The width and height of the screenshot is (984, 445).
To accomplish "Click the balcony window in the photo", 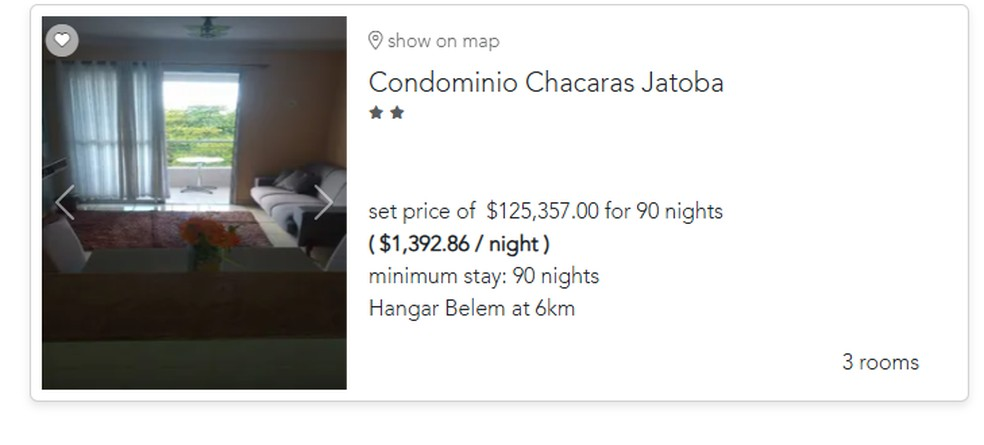I will pyautogui.click(x=199, y=135).
